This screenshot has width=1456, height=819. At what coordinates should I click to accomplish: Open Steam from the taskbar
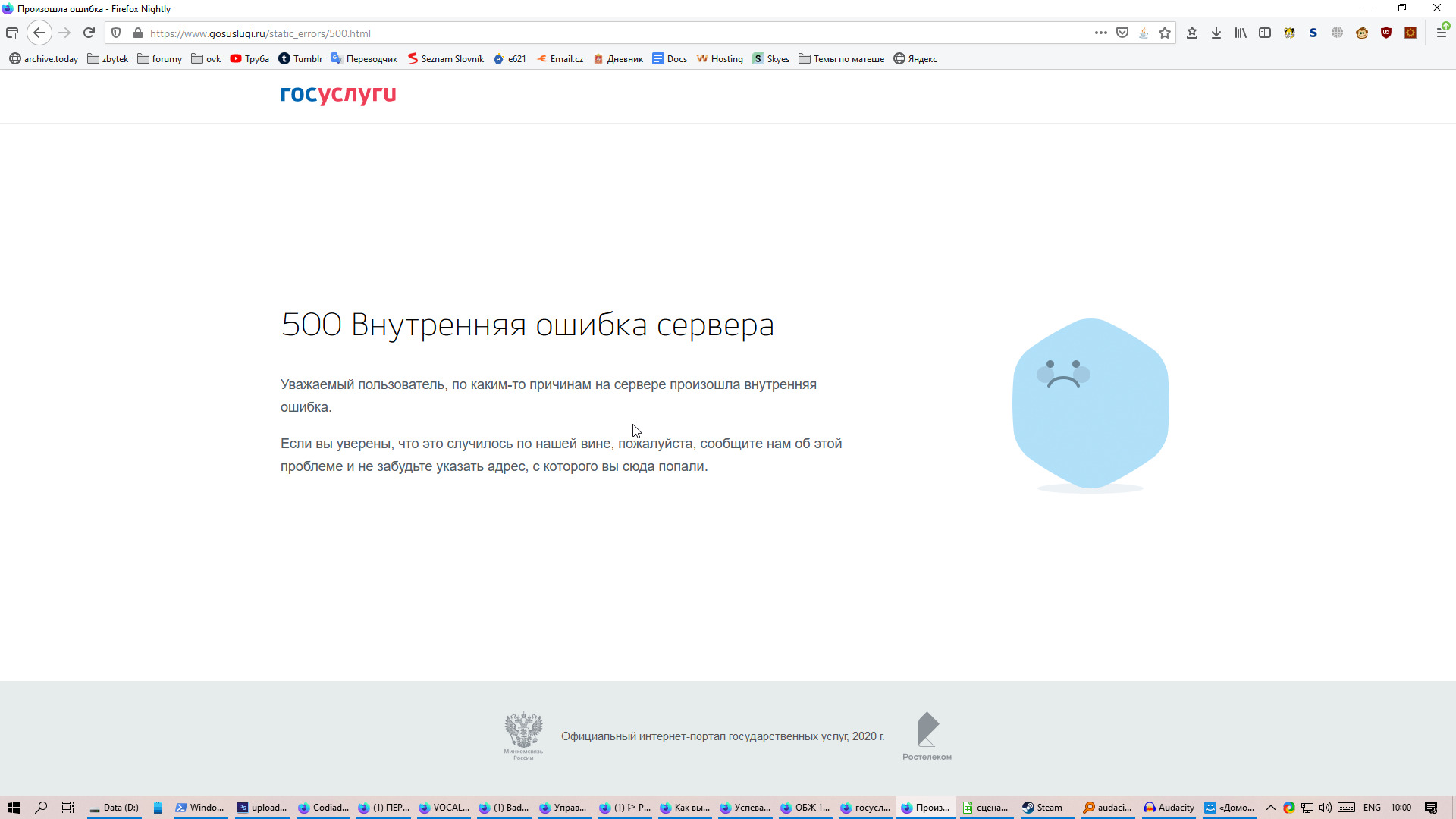(1042, 808)
